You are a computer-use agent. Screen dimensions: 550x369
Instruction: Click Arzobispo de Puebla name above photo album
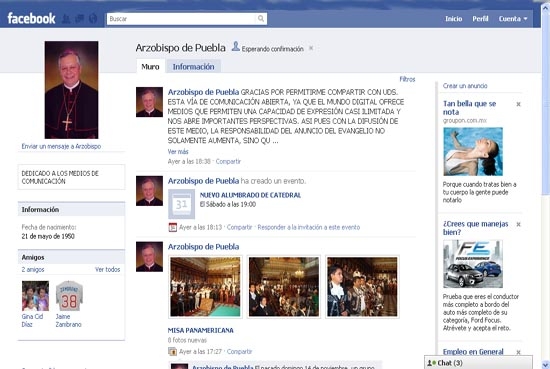click(203, 247)
